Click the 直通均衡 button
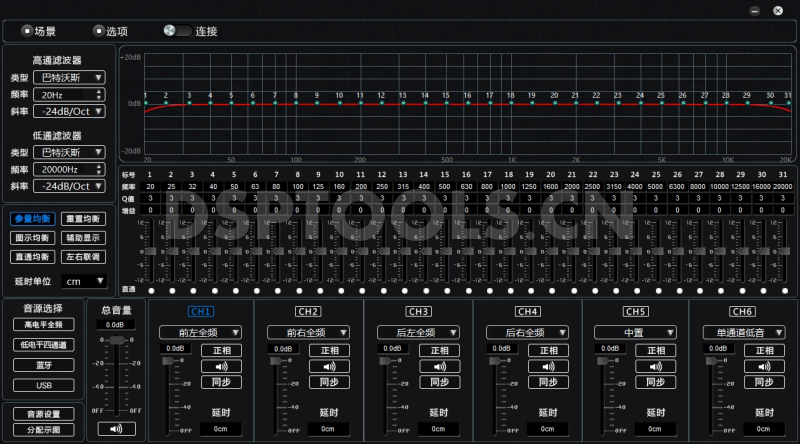 pyautogui.click(x=32, y=257)
